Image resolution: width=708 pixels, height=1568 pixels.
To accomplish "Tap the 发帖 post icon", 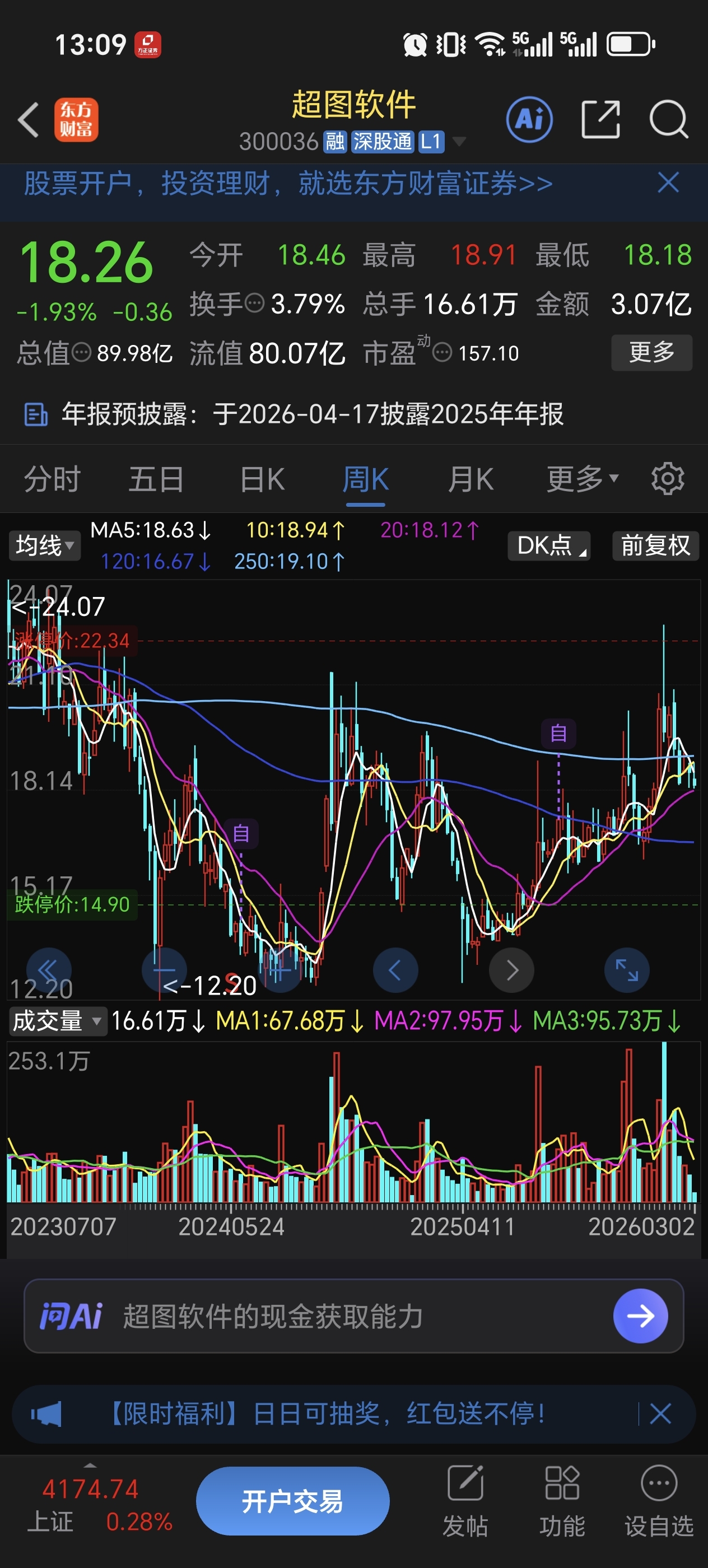I will [x=465, y=1501].
